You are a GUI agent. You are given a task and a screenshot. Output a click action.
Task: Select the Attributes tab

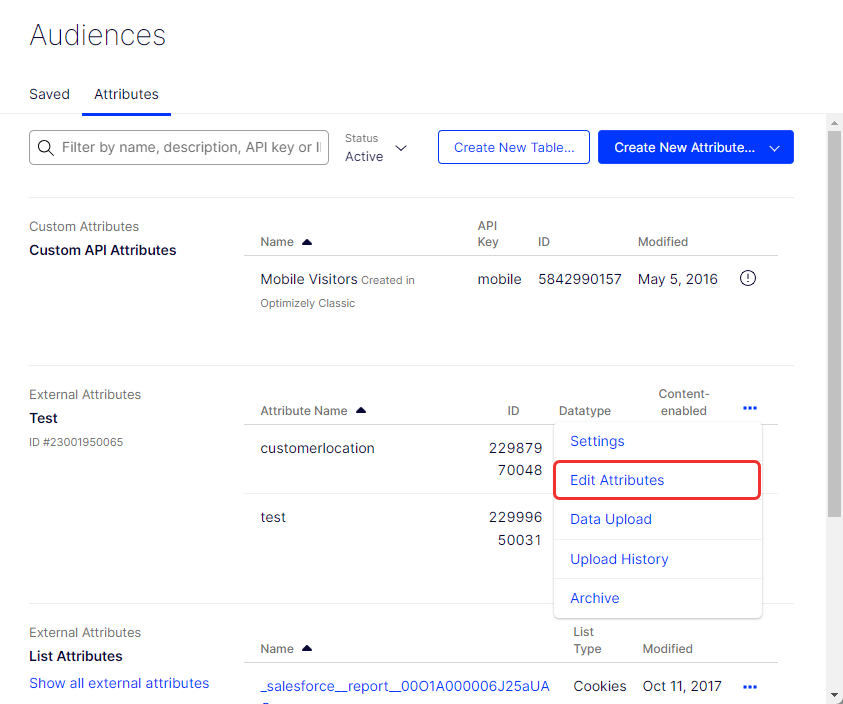click(x=126, y=94)
